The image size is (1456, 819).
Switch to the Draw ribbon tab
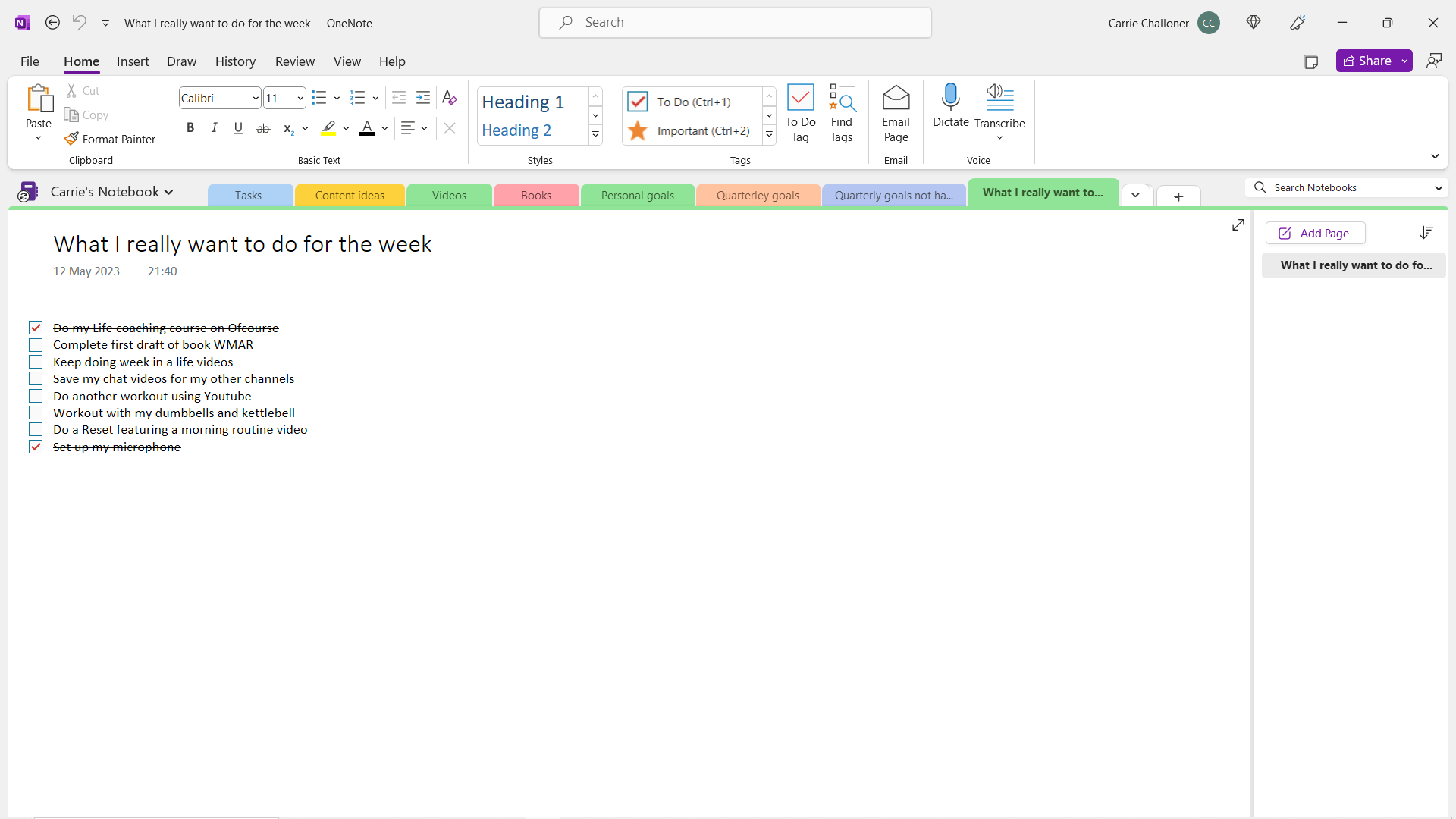tap(181, 61)
